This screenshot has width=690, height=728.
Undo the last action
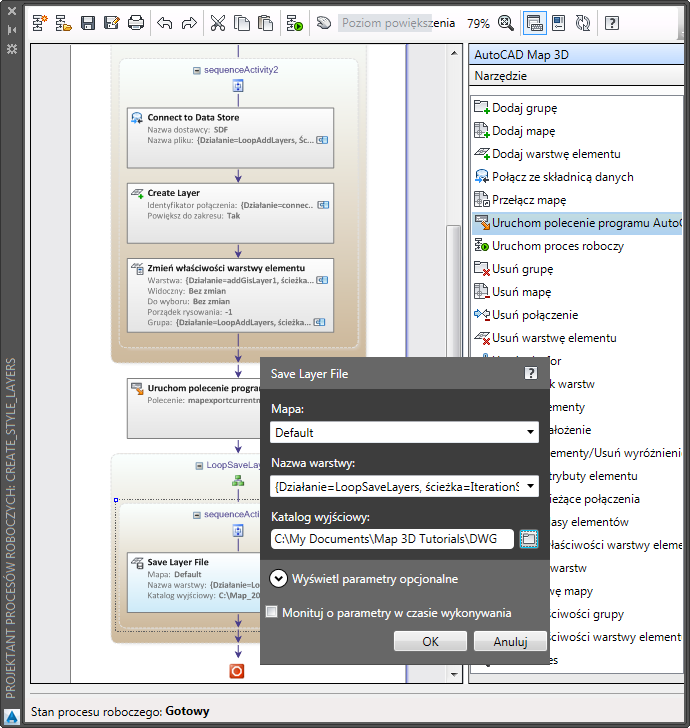(165, 23)
